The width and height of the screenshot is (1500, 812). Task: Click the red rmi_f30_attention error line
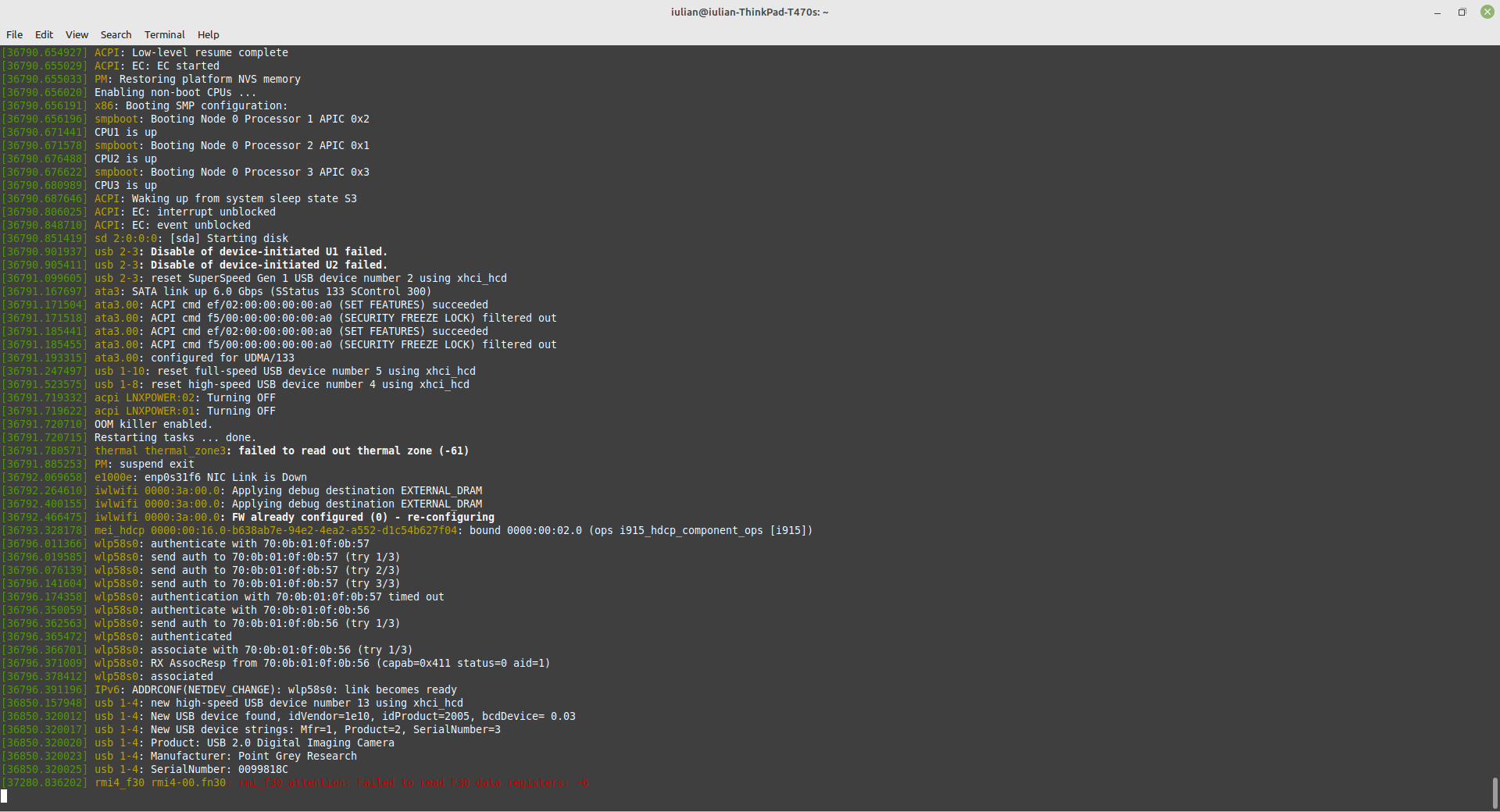(x=414, y=783)
